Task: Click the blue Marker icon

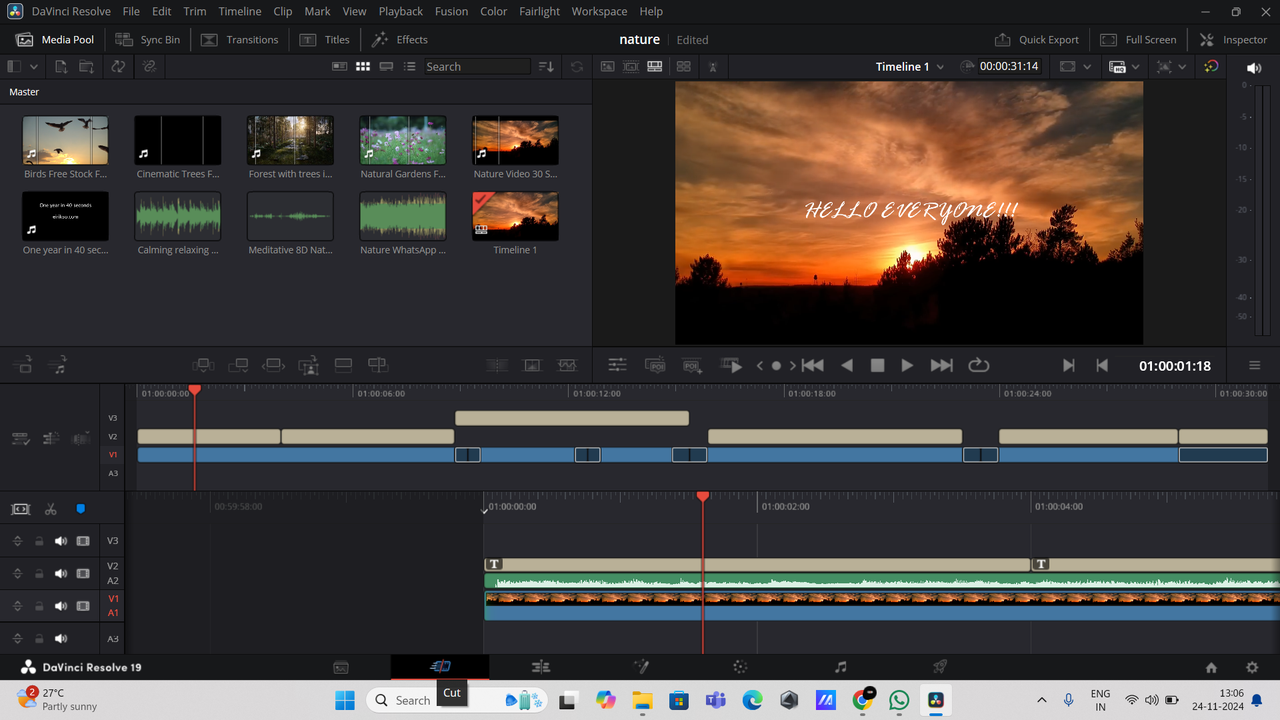Action: (x=81, y=509)
